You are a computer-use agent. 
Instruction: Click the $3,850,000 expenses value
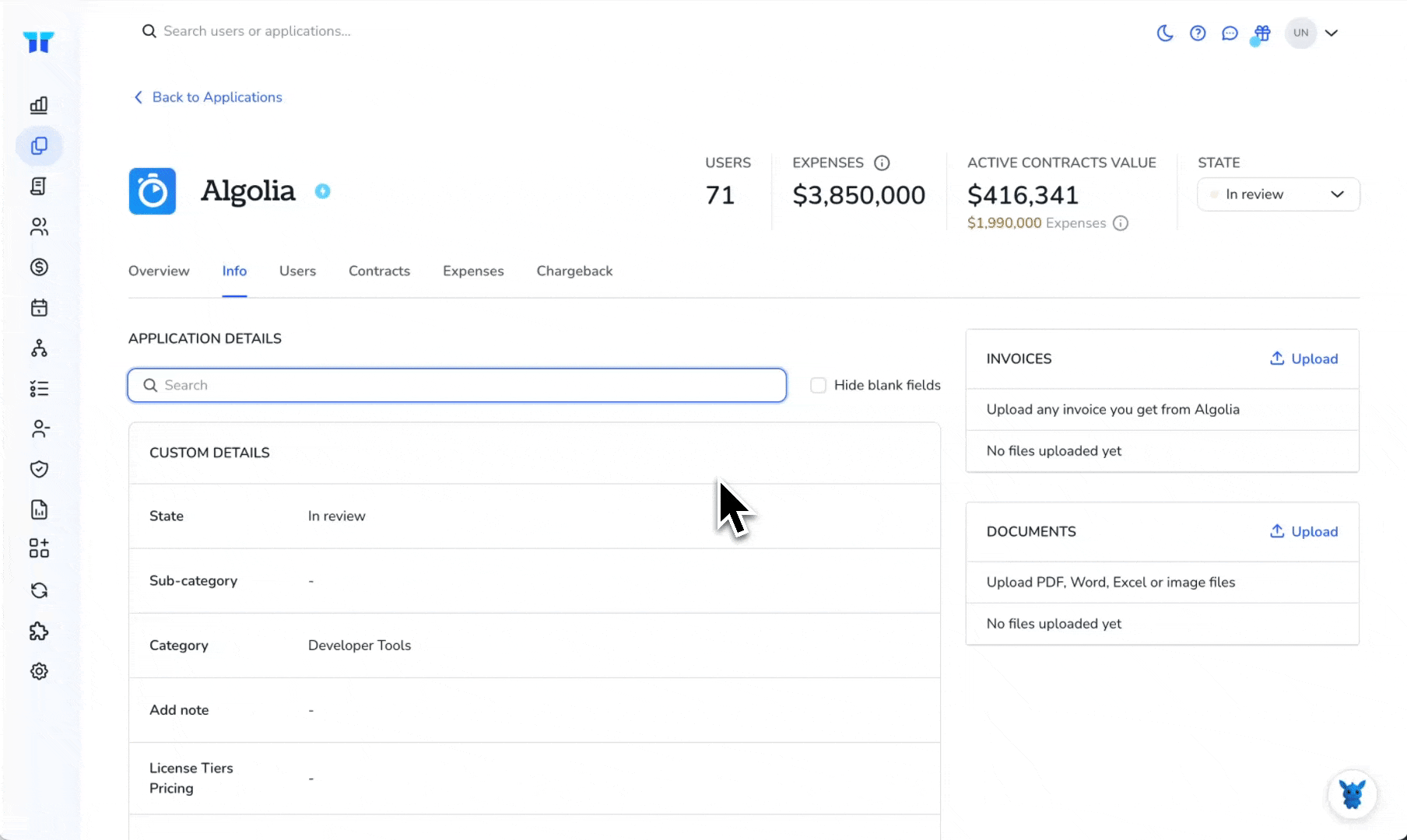(859, 195)
